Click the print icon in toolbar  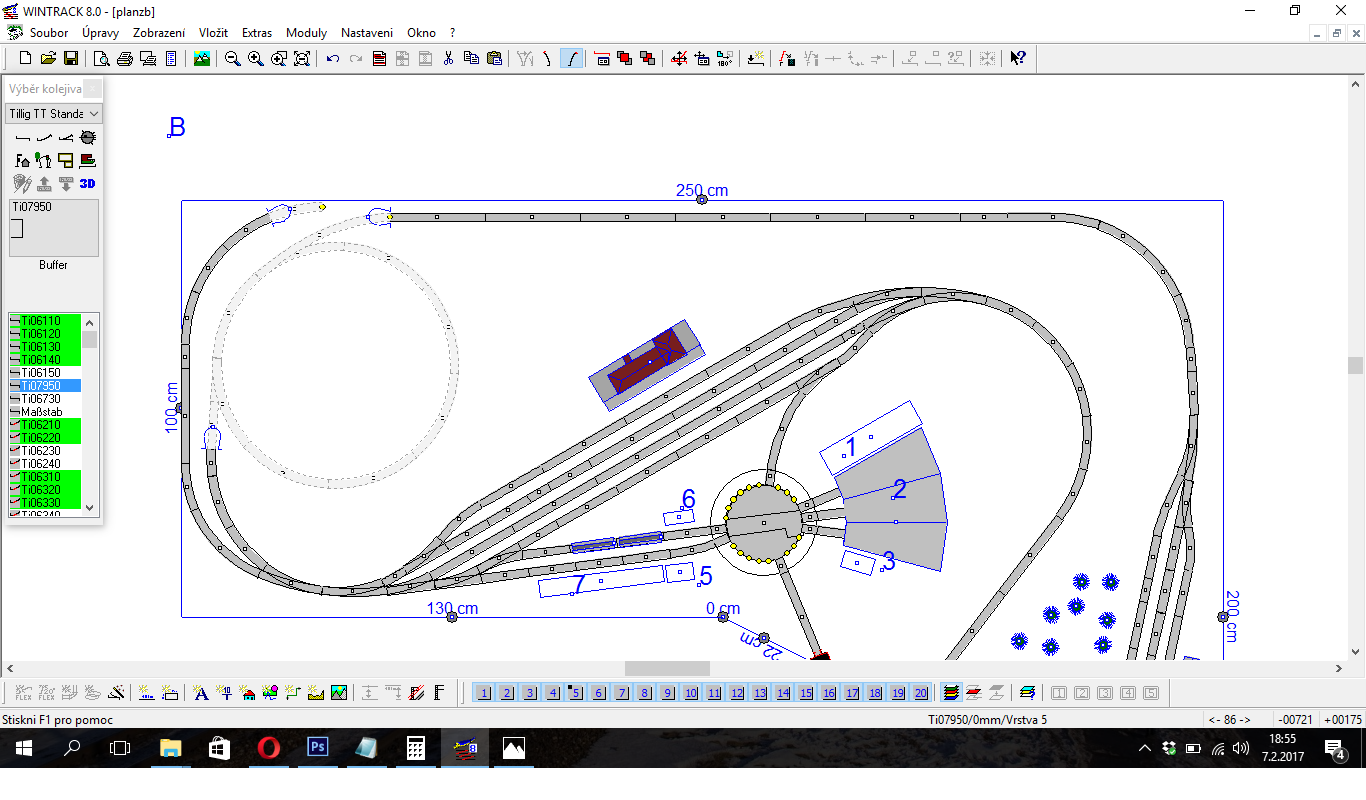[125, 59]
